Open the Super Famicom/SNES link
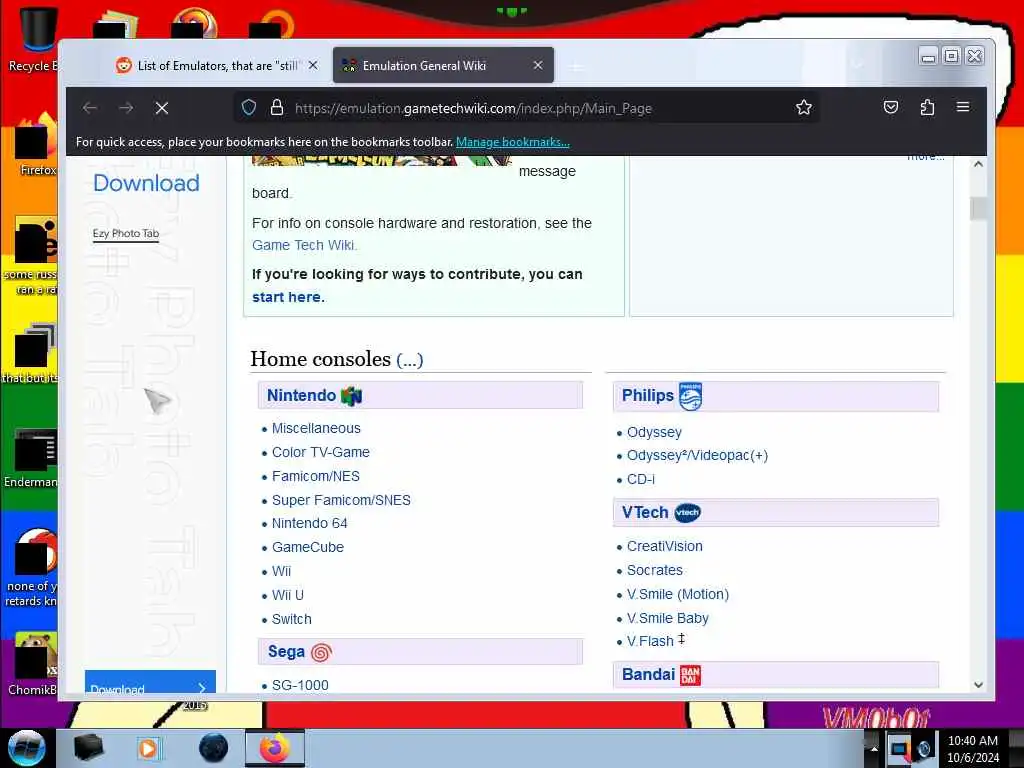This screenshot has width=1024, height=768. click(x=341, y=500)
